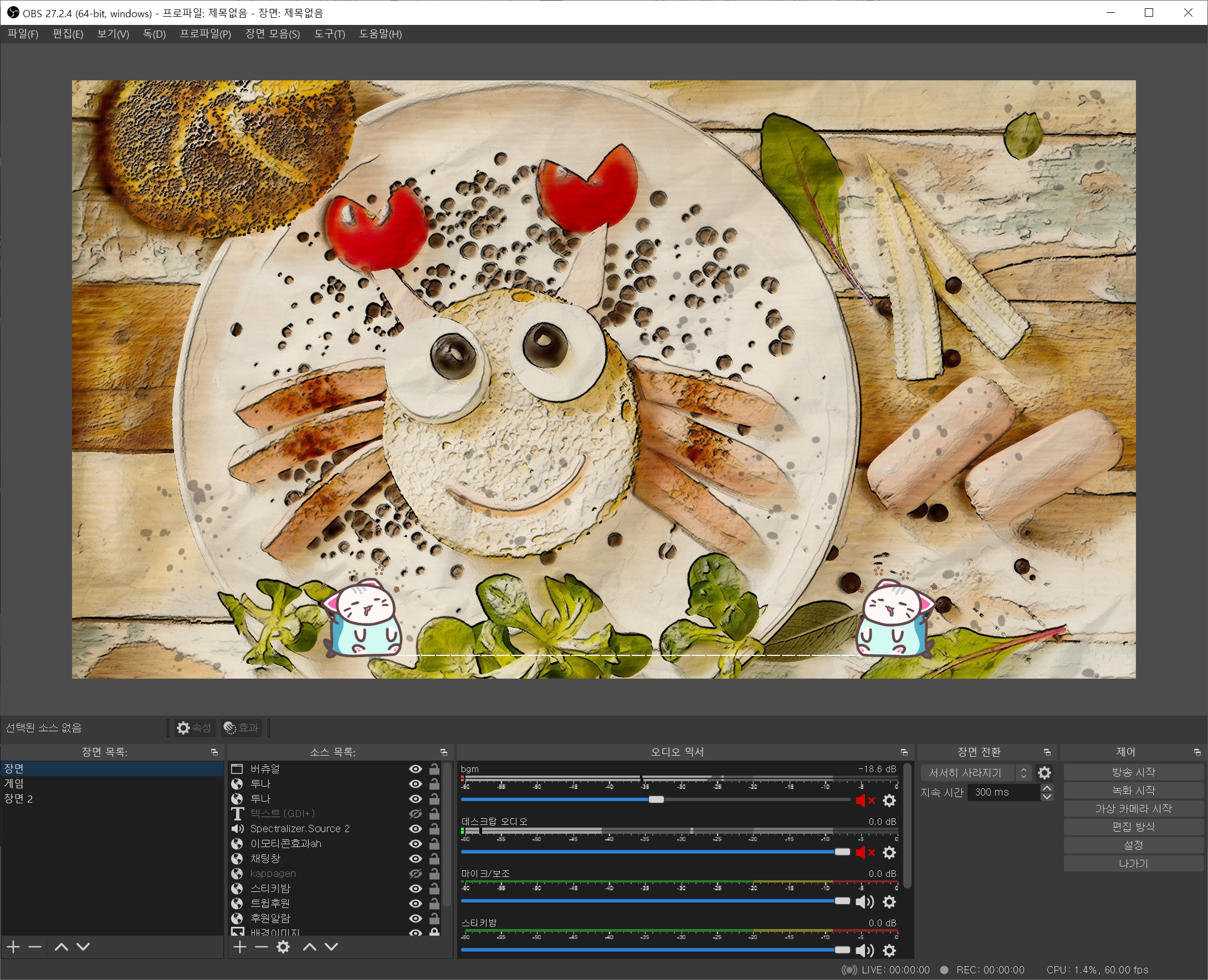This screenshot has height=980, width=1208.
Task: Open the 서서히 사라지기 transition dropdown
Action: coord(975,773)
